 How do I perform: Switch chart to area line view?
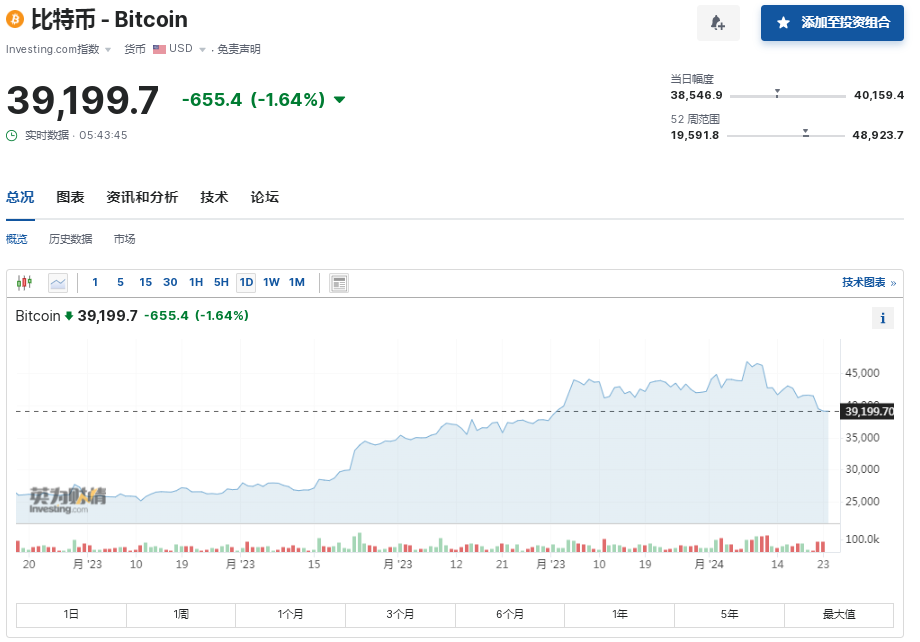pyautogui.click(x=58, y=283)
